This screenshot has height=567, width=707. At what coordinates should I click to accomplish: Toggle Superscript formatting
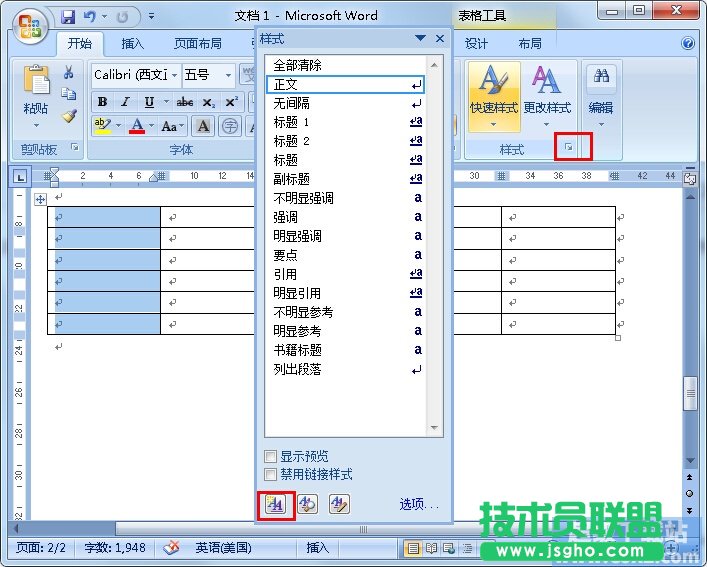coord(231,102)
